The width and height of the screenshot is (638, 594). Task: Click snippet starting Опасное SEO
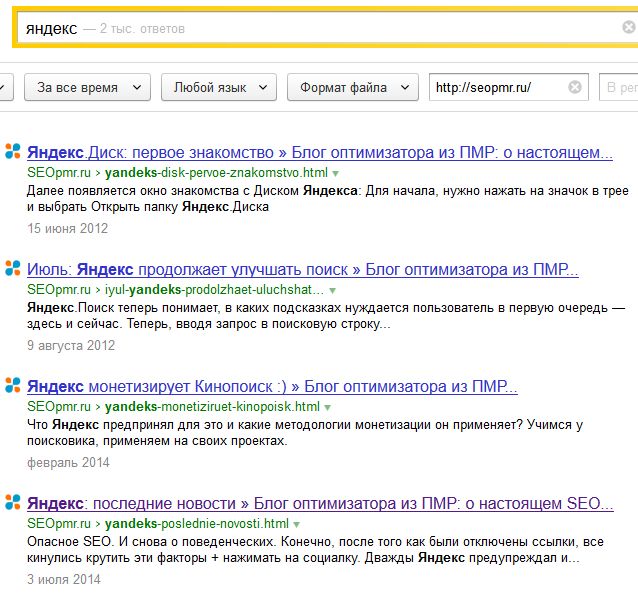(315, 550)
